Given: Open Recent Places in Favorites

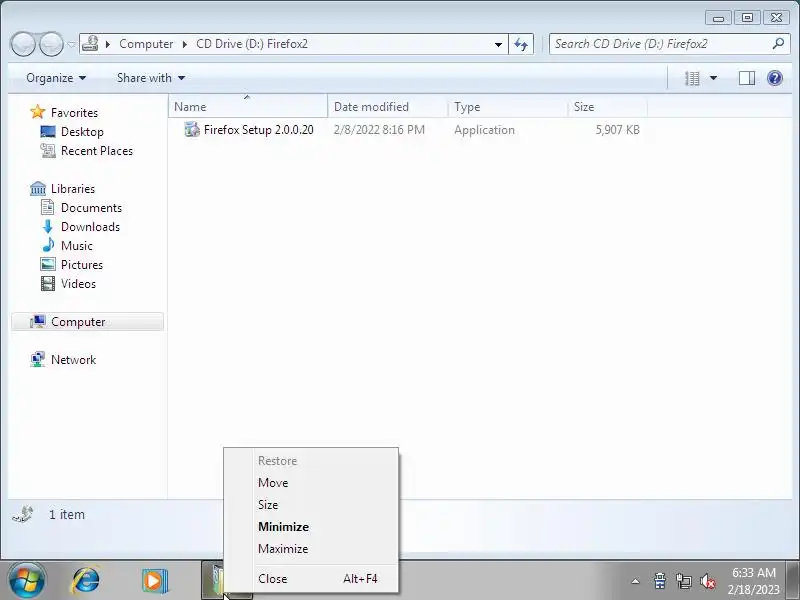Looking at the screenshot, I should (97, 151).
